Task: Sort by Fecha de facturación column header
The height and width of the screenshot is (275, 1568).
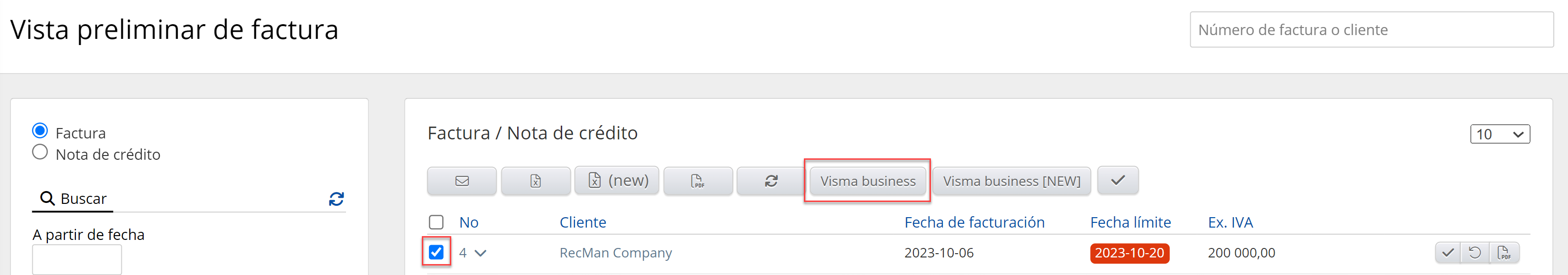Action: [x=974, y=222]
